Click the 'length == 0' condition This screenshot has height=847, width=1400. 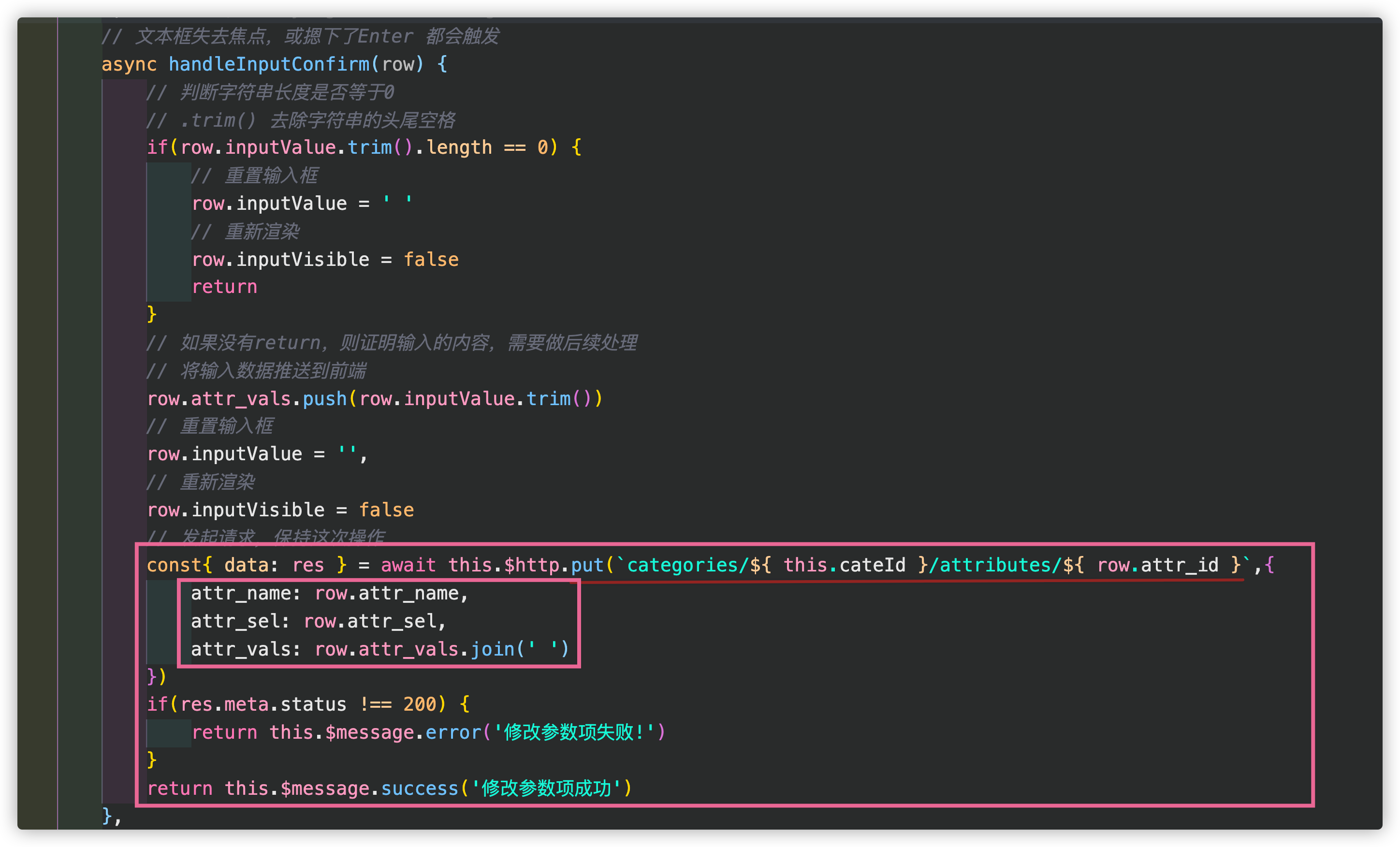pos(487,148)
